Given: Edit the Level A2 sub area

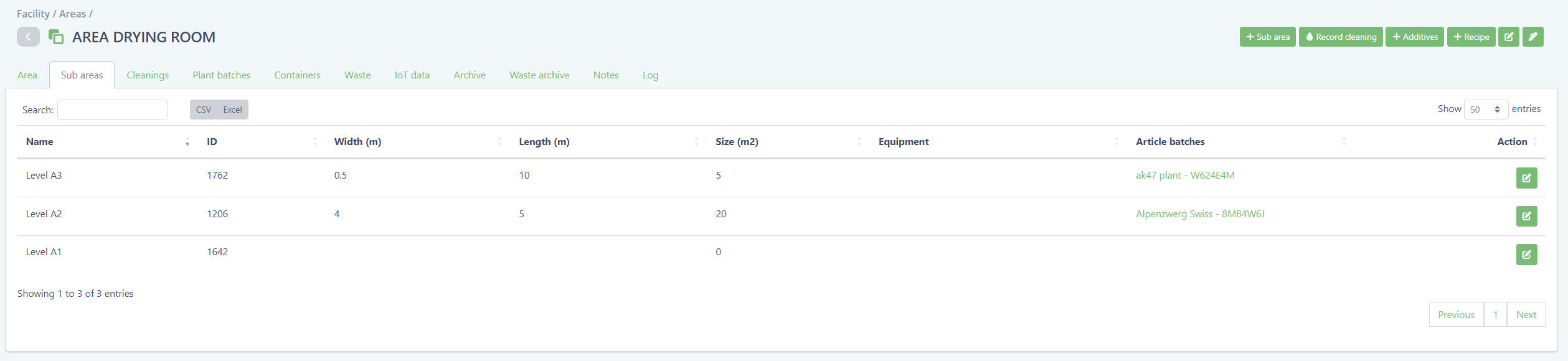Looking at the screenshot, I should pos(1526,217).
